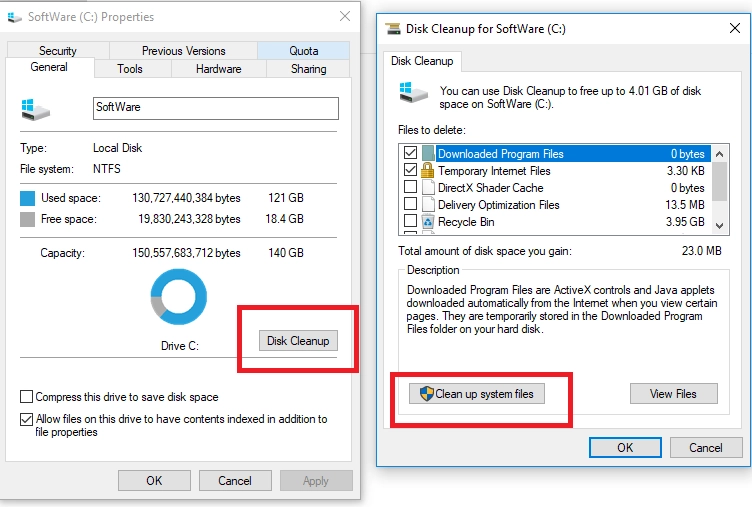752x507 pixels.
Task: Select the Downloaded Program Files row text
Action: [x=501, y=154]
